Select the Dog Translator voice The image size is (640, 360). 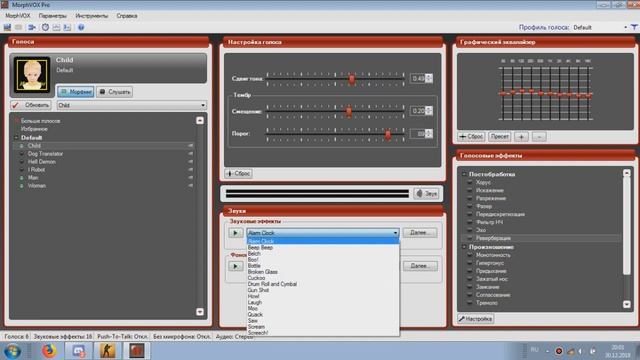(45, 154)
